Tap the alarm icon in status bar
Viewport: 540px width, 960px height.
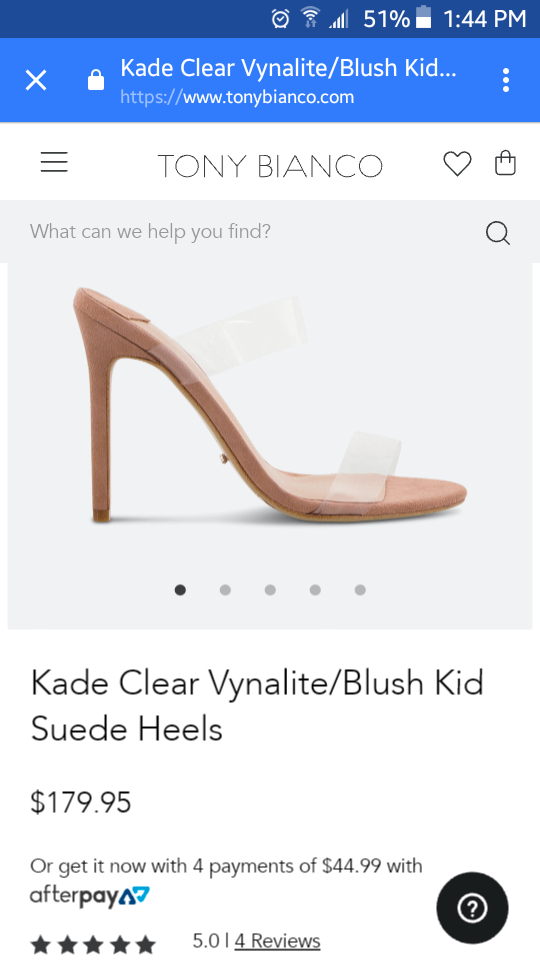click(x=280, y=19)
